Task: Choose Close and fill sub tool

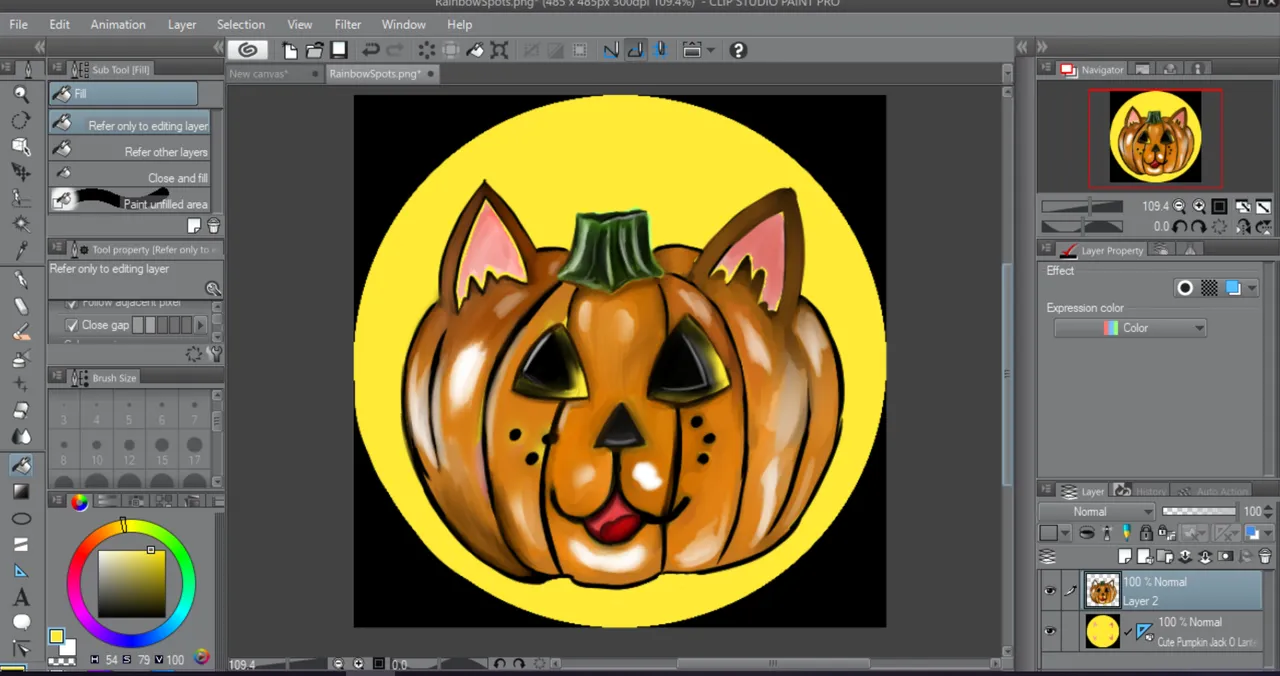Action: pos(130,178)
